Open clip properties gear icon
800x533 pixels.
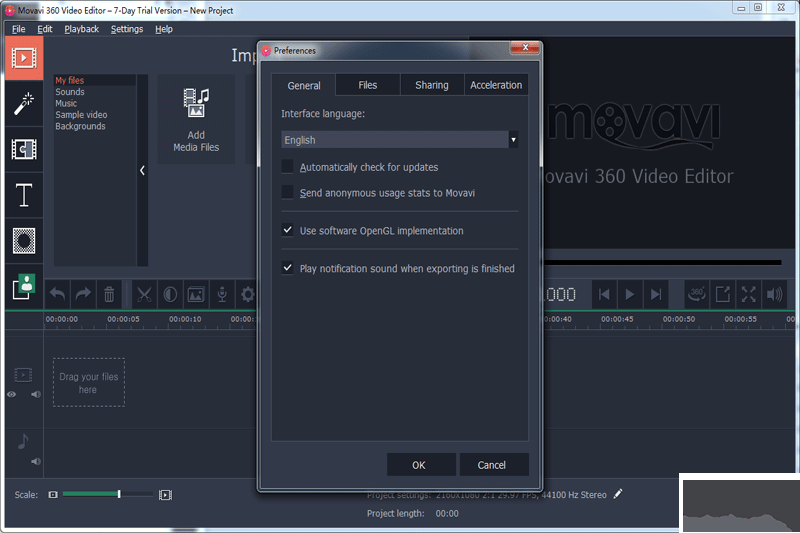point(247,294)
